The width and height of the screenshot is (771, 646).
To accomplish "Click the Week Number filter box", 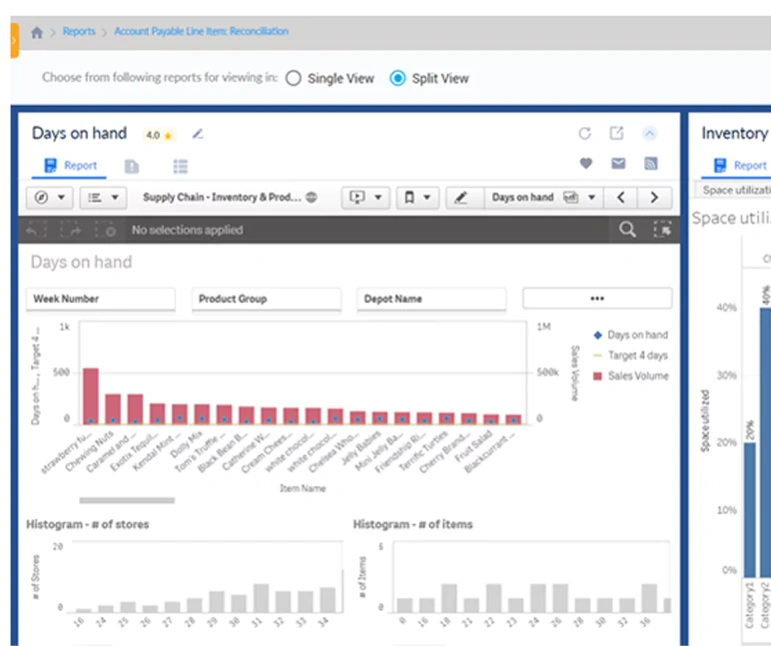I will click(100, 299).
